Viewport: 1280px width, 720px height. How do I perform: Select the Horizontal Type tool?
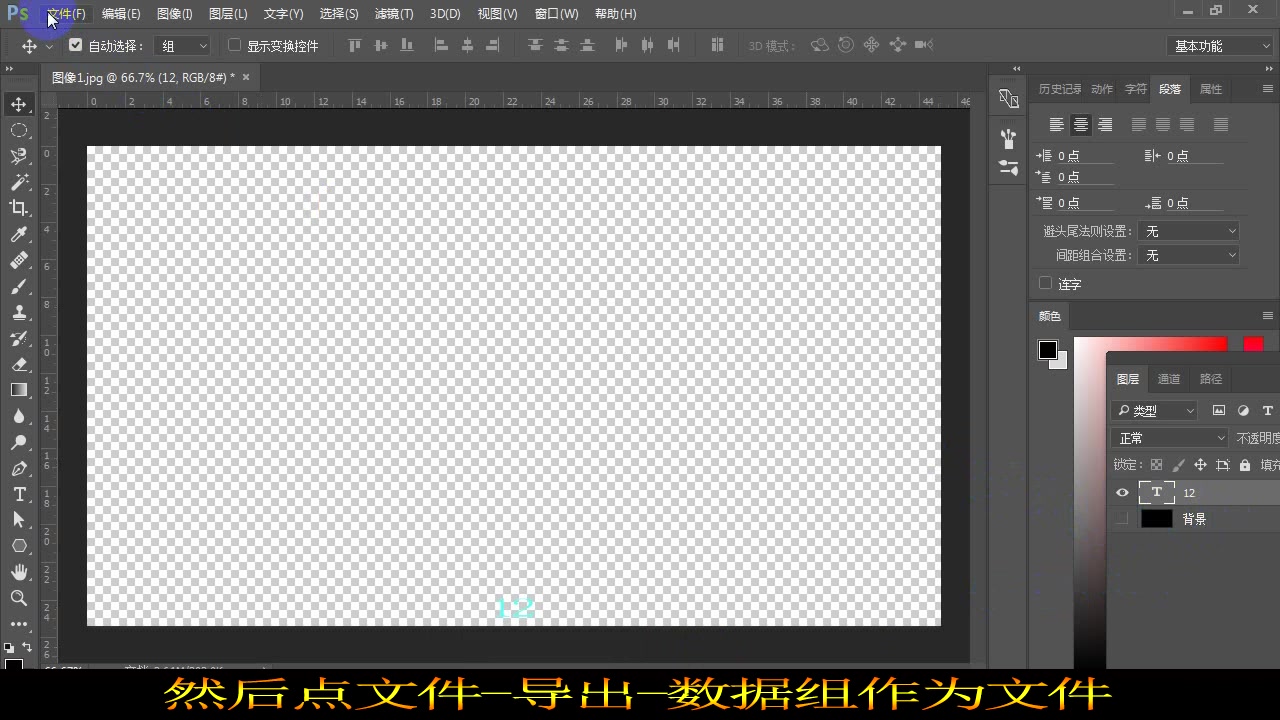[x=20, y=494]
